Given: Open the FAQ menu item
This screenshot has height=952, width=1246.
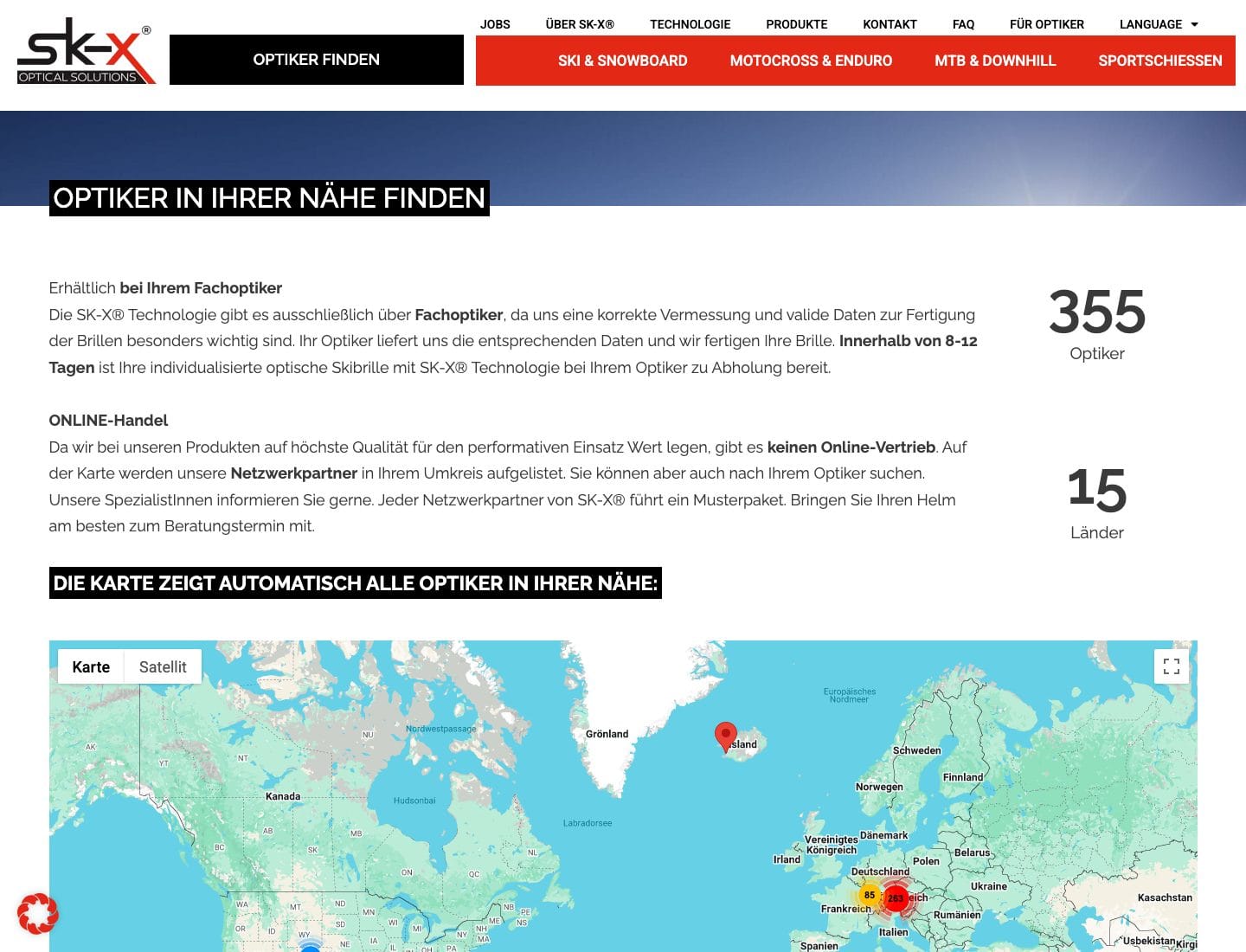Looking at the screenshot, I should [x=963, y=24].
